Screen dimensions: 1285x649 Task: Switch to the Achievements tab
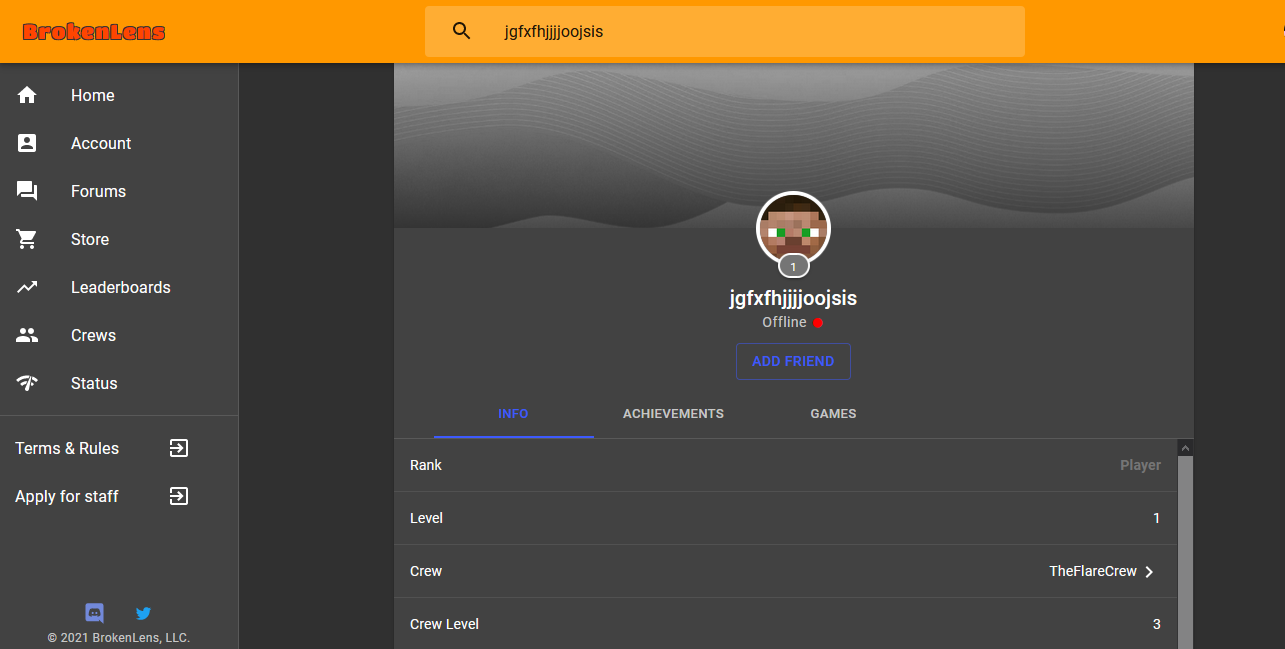coord(673,414)
